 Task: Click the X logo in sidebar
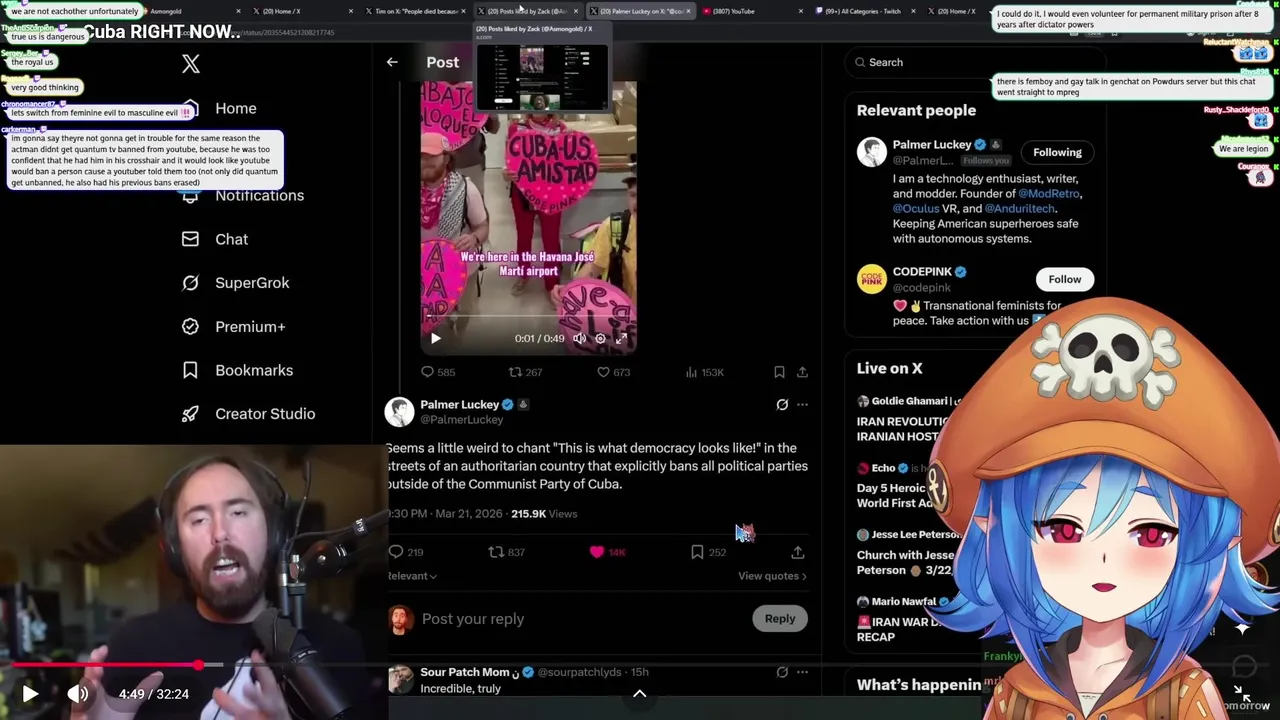point(191,64)
